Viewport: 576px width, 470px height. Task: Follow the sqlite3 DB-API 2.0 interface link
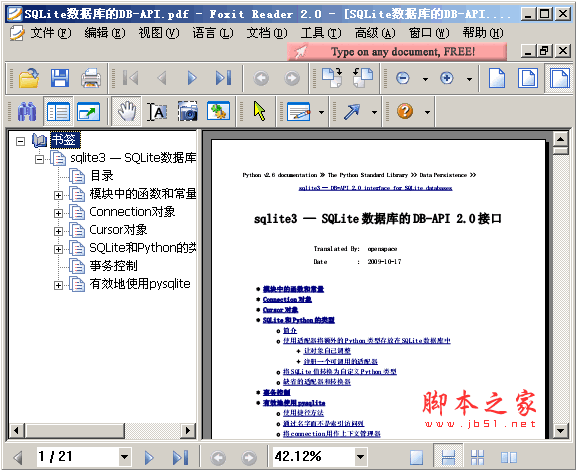coord(375,188)
